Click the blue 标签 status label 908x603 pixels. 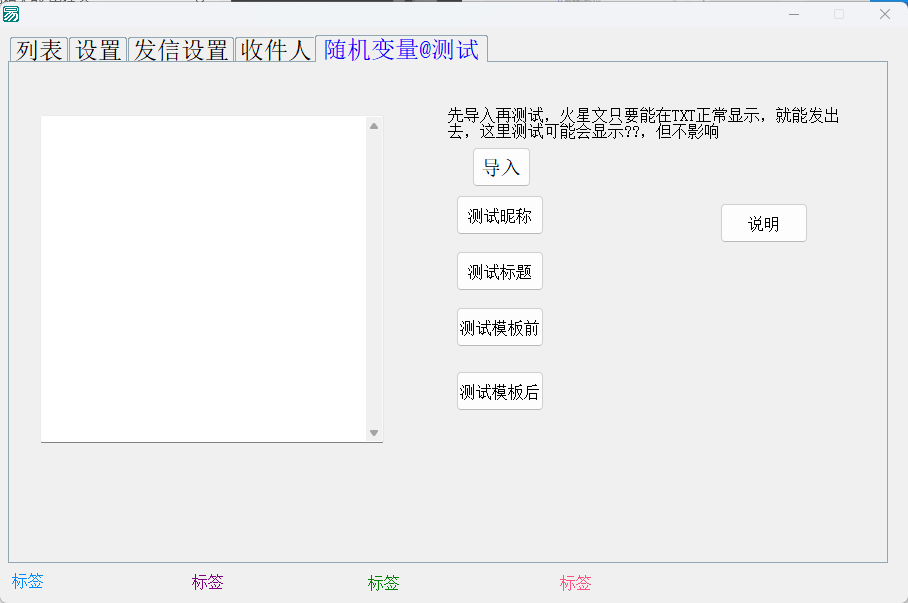tap(28, 581)
